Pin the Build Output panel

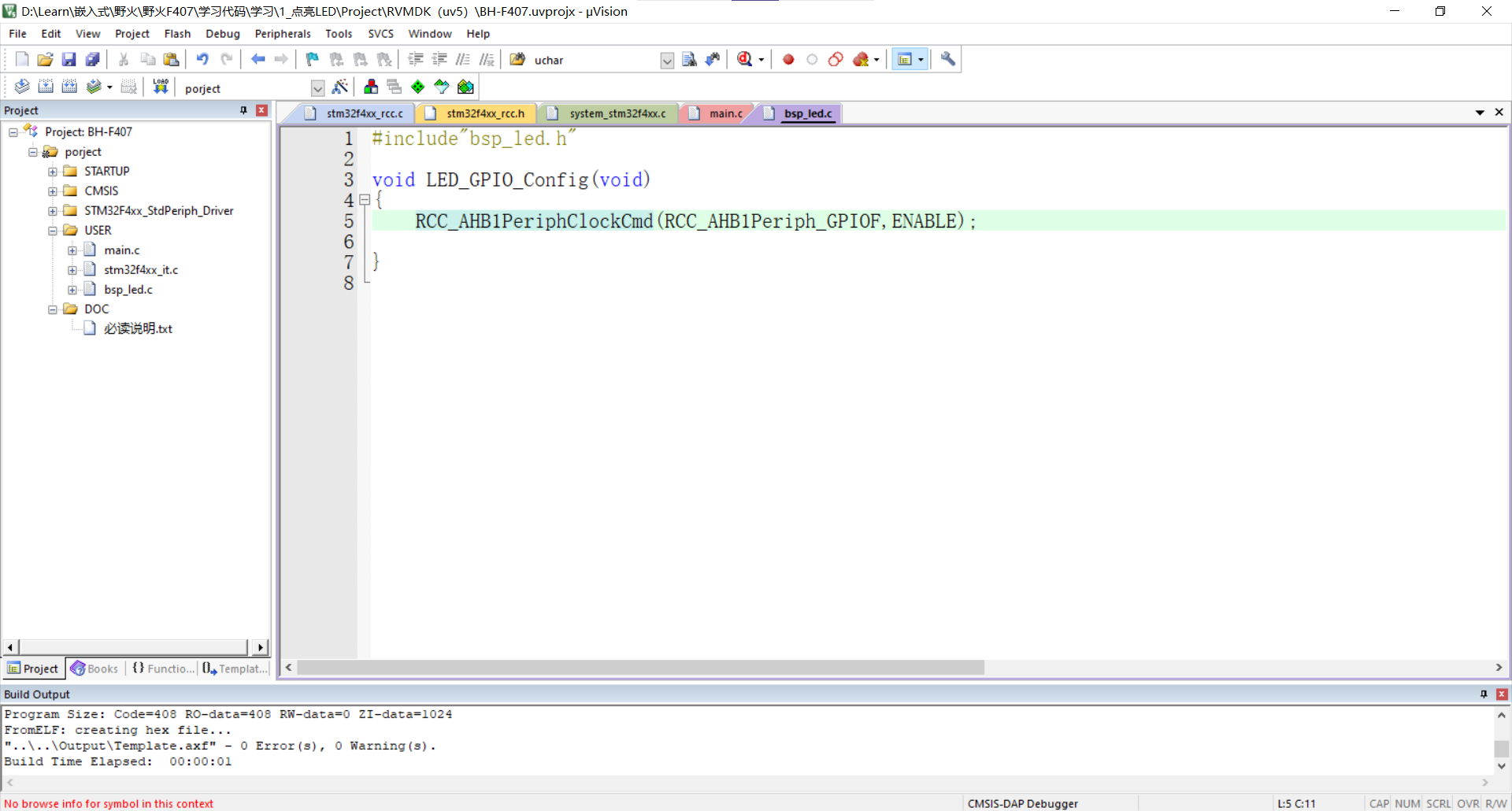tap(1484, 694)
